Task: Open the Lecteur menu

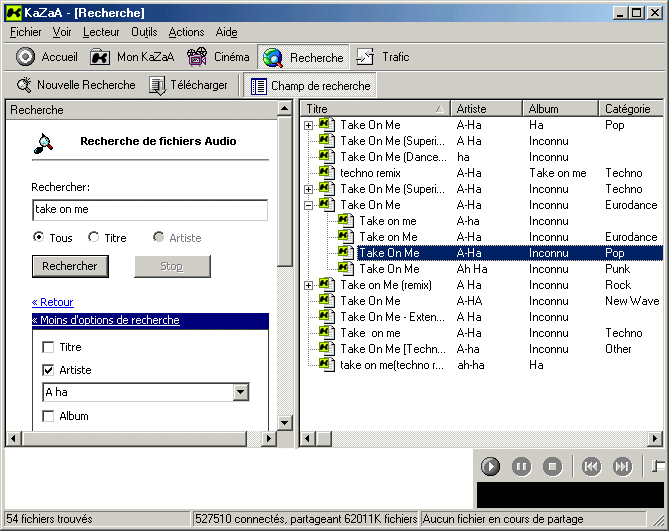Action: coord(101,32)
